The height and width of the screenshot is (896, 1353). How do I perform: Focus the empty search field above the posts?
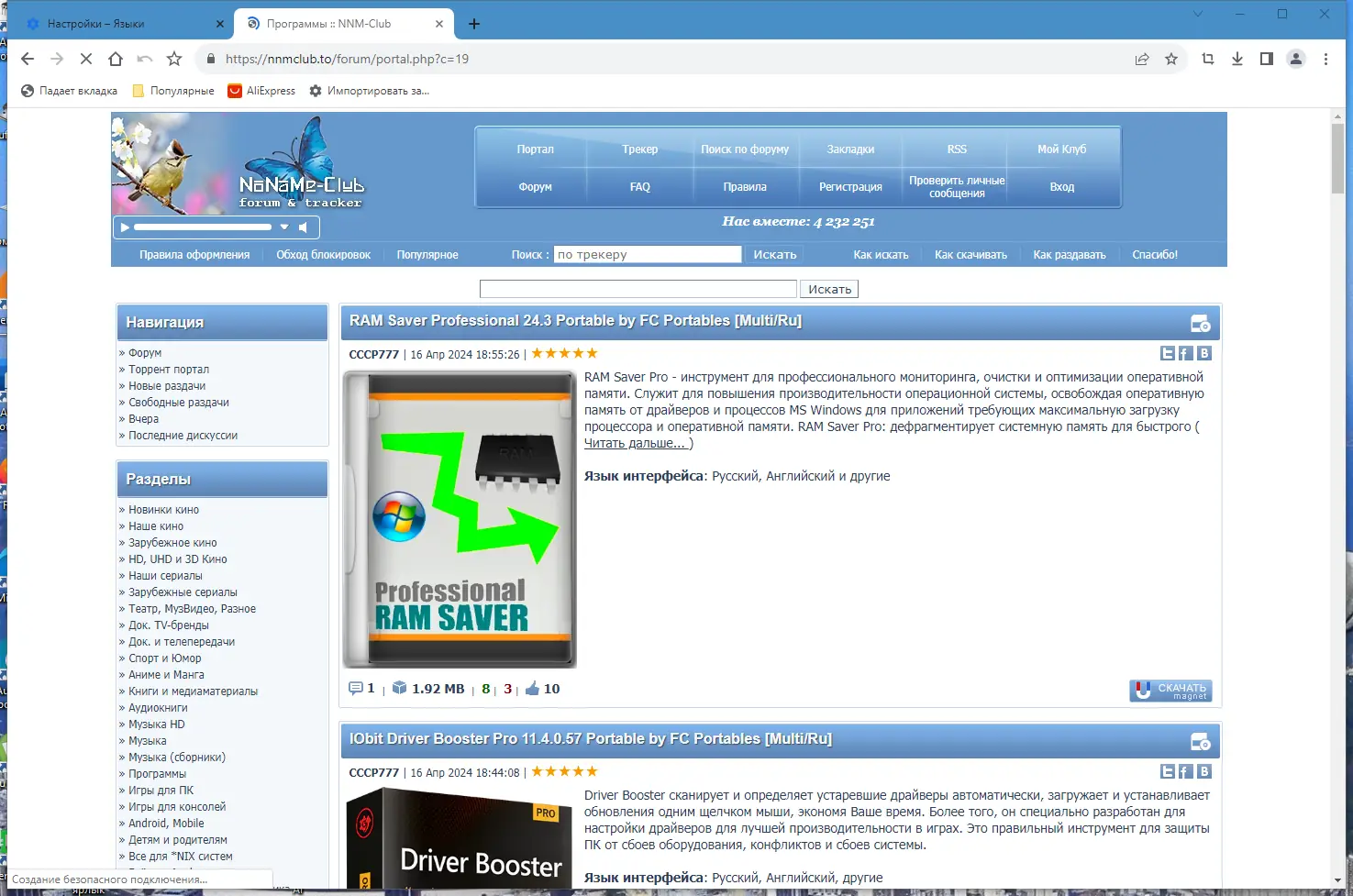tap(638, 289)
